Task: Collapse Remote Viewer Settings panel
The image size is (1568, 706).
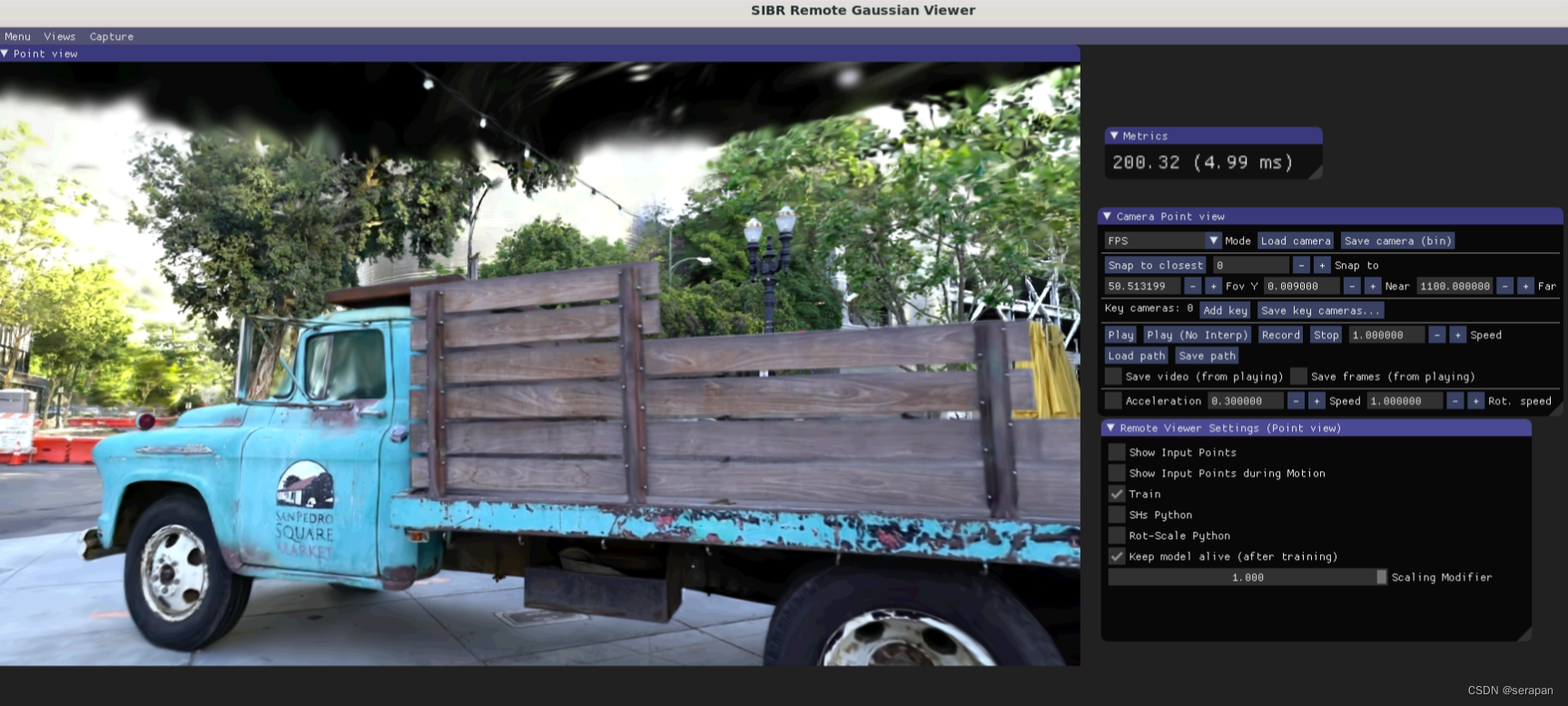Action: [1110, 427]
